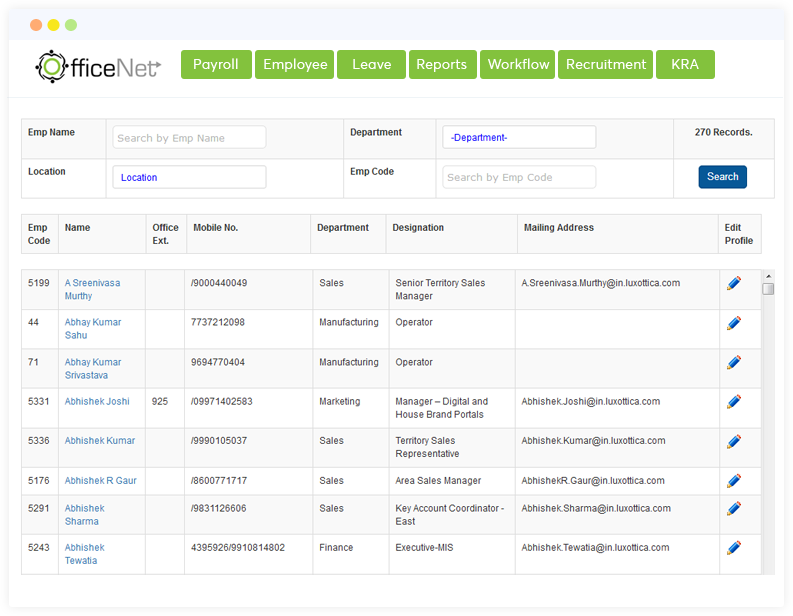Open the Recruitment menu
This screenshot has height=616, width=793.
click(605, 64)
